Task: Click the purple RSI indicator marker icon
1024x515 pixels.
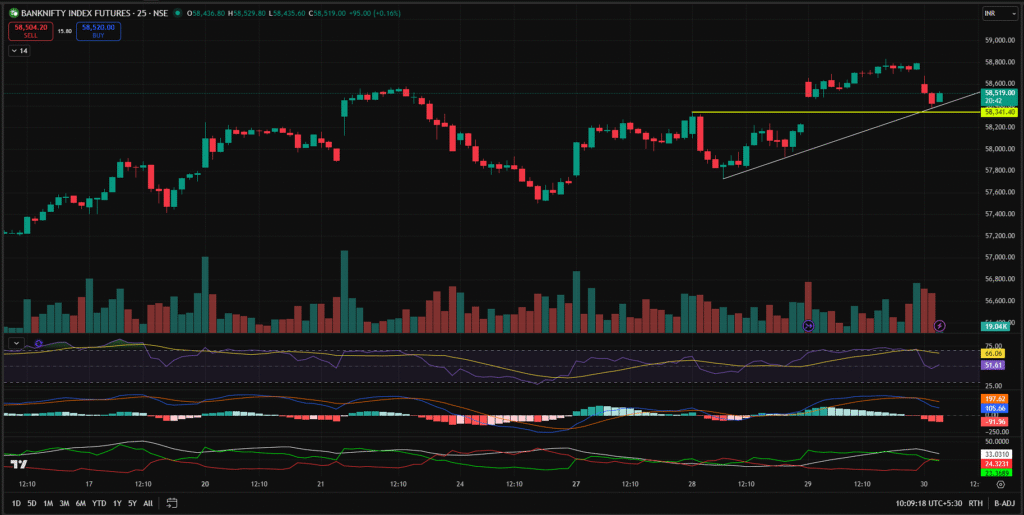Action: coord(38,343)
